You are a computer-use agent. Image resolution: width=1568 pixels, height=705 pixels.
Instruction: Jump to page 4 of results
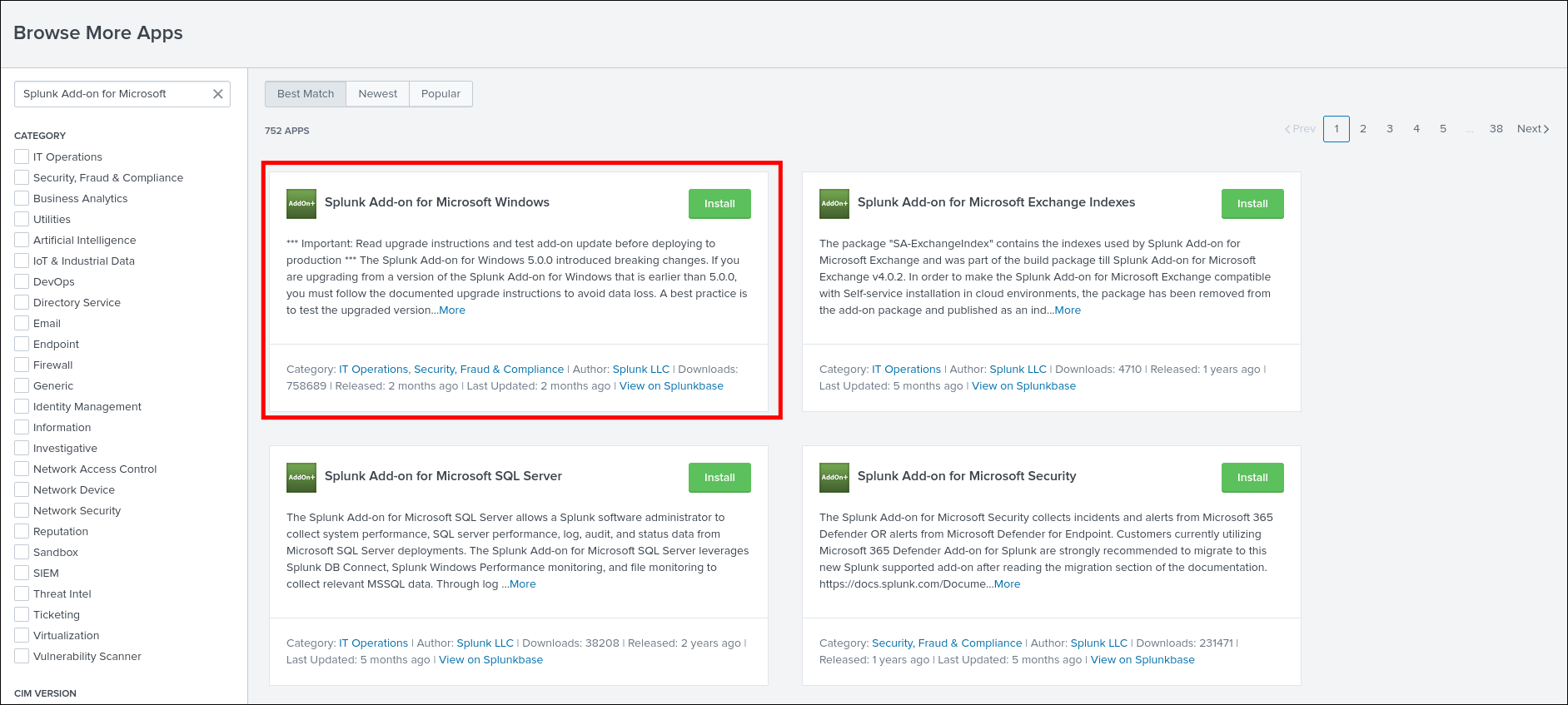[x=1416, y=129]
